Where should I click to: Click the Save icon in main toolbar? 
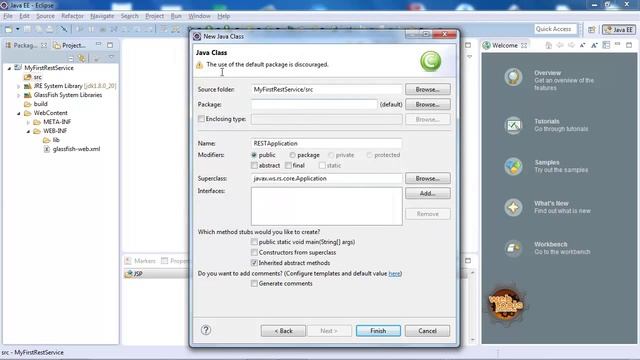pos(27,29)
